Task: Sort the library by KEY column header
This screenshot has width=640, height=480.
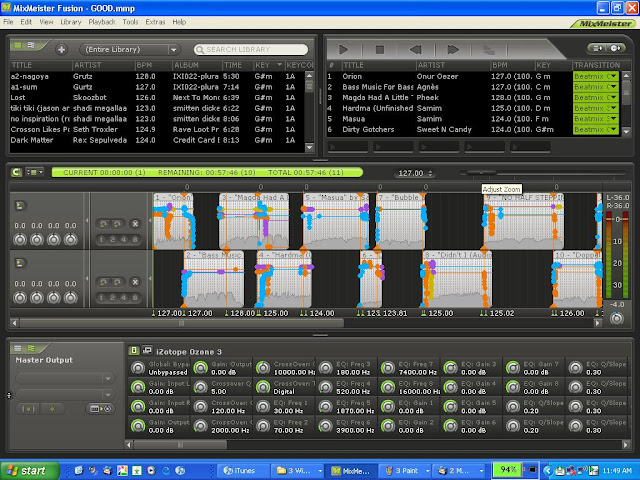Action: (x=269, y=65)
